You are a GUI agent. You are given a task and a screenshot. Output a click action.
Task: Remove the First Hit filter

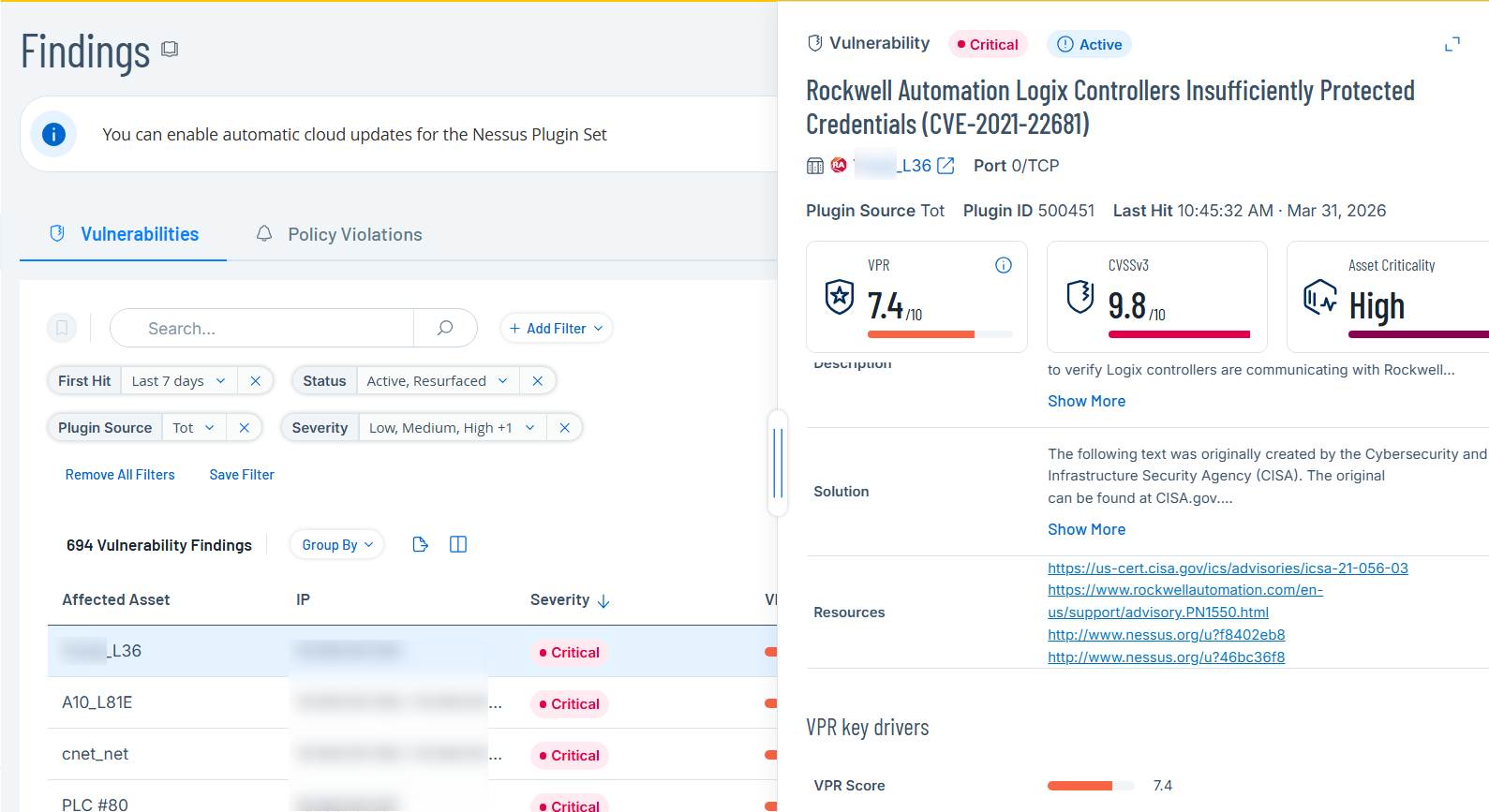coord(255,381)
